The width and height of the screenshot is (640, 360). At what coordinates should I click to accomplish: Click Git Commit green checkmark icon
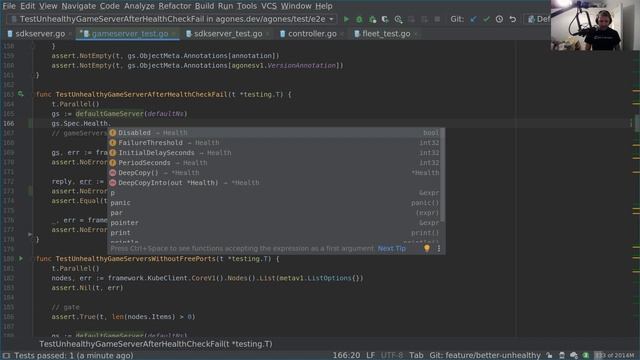pyautogui.click(x=486, y=19)
